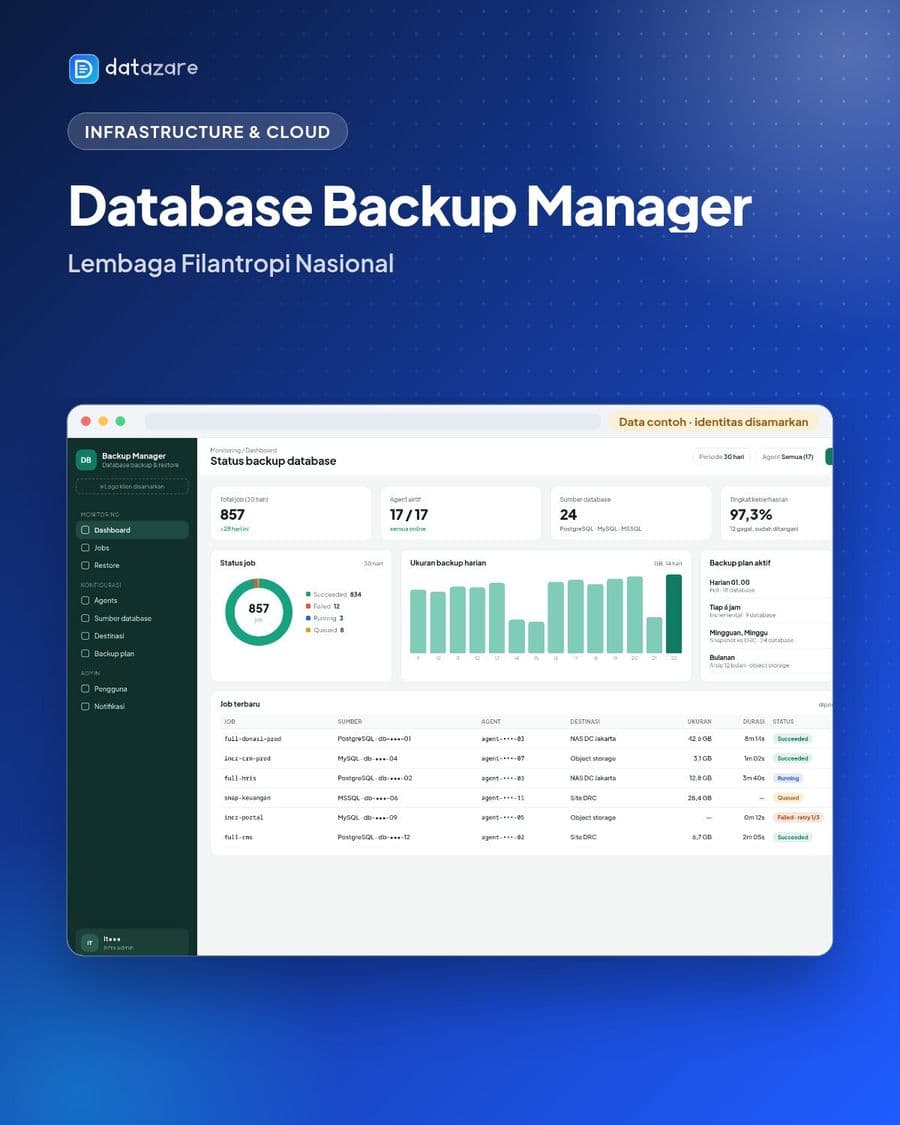Click the Queued yellow legend swatch

pos(308,630)
